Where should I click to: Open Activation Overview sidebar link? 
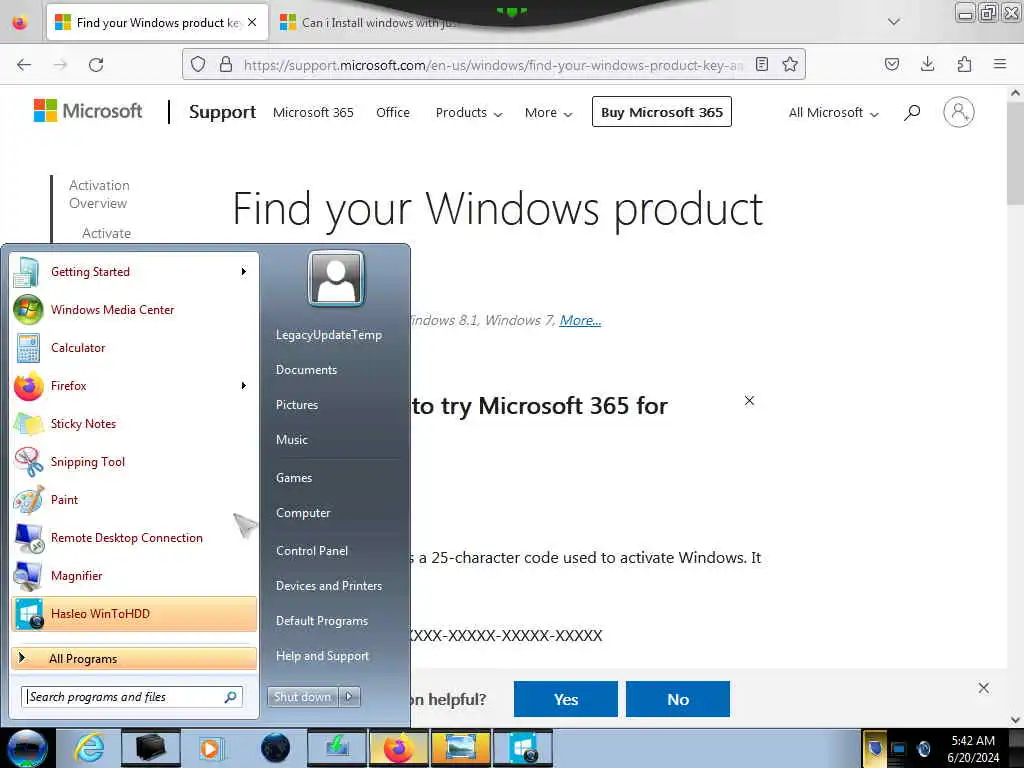tap(99, 195)
